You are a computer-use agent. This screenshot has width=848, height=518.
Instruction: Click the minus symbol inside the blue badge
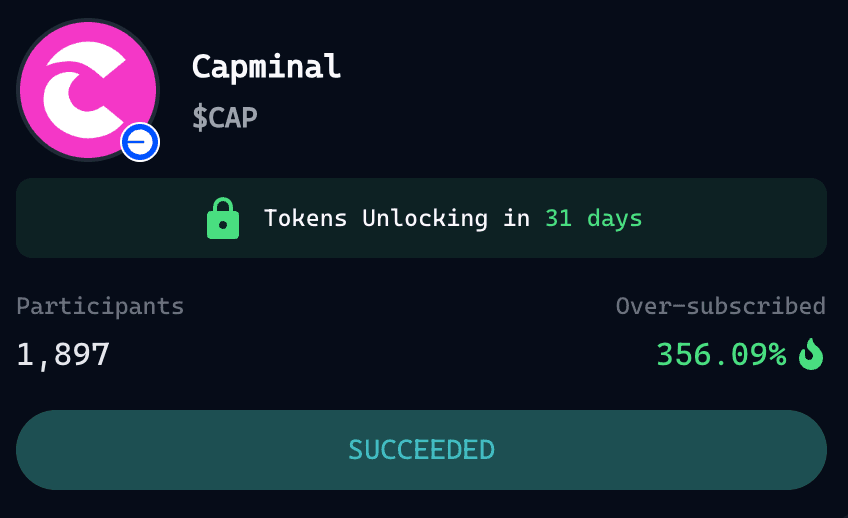140,142
